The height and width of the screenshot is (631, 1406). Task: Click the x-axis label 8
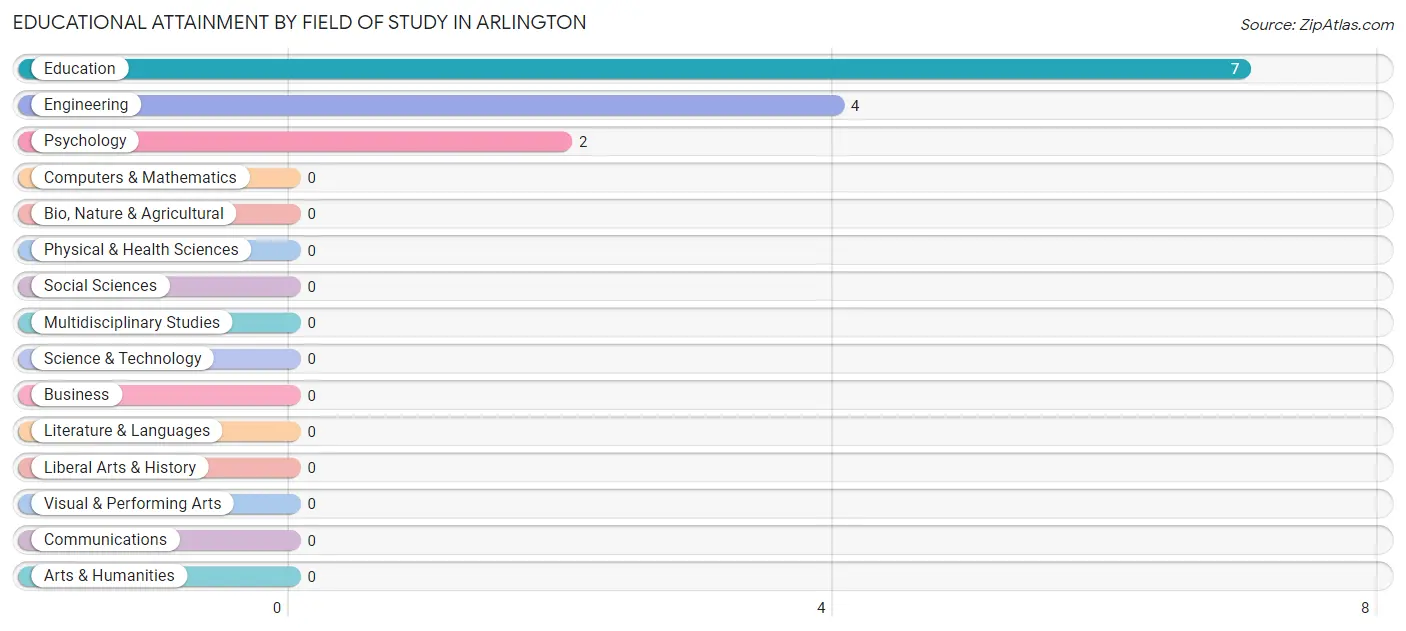pyautogui.click(x=1365, y=607)
